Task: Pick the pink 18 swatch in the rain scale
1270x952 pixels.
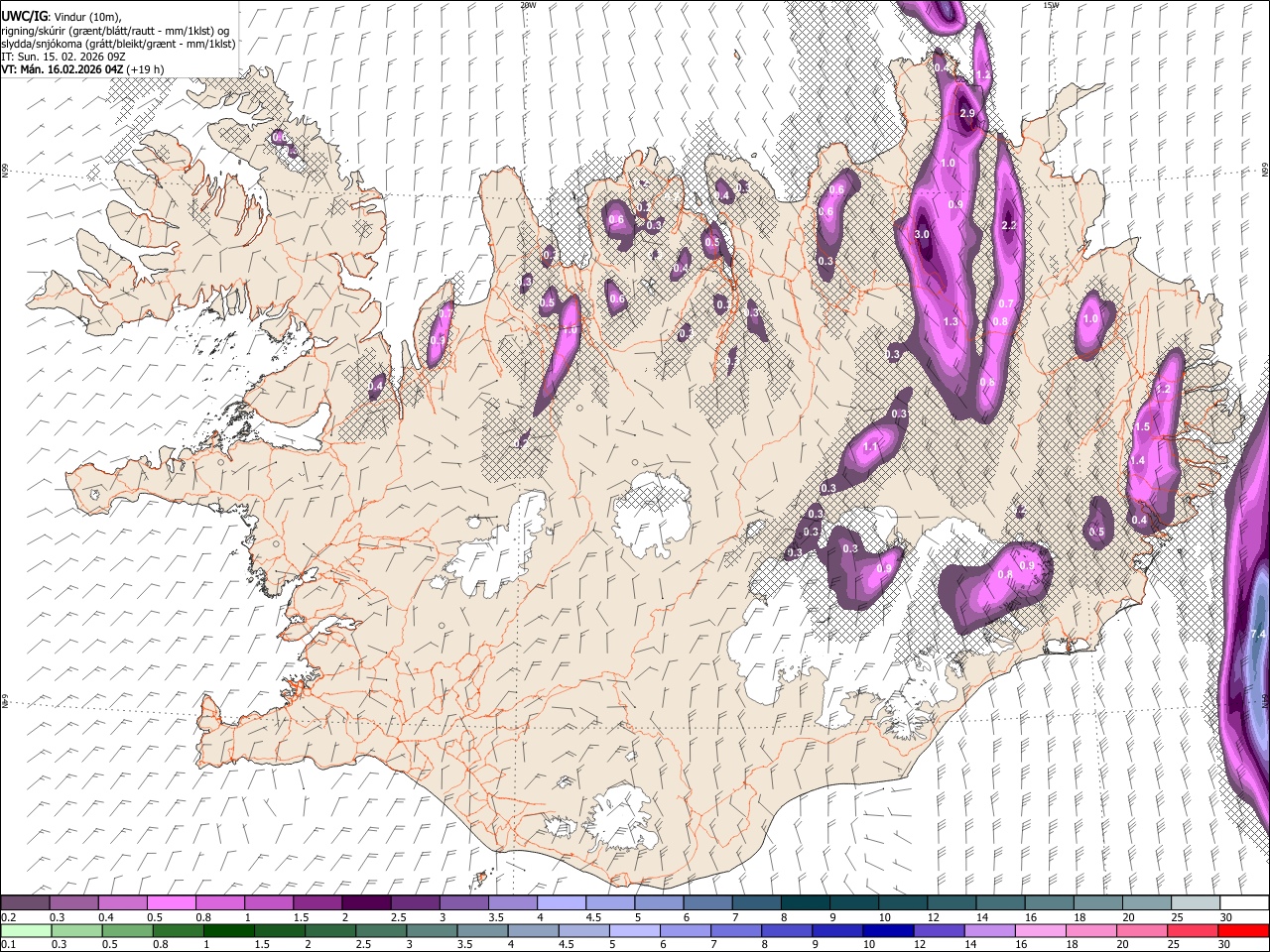Action: click(x=1091, y=930)
